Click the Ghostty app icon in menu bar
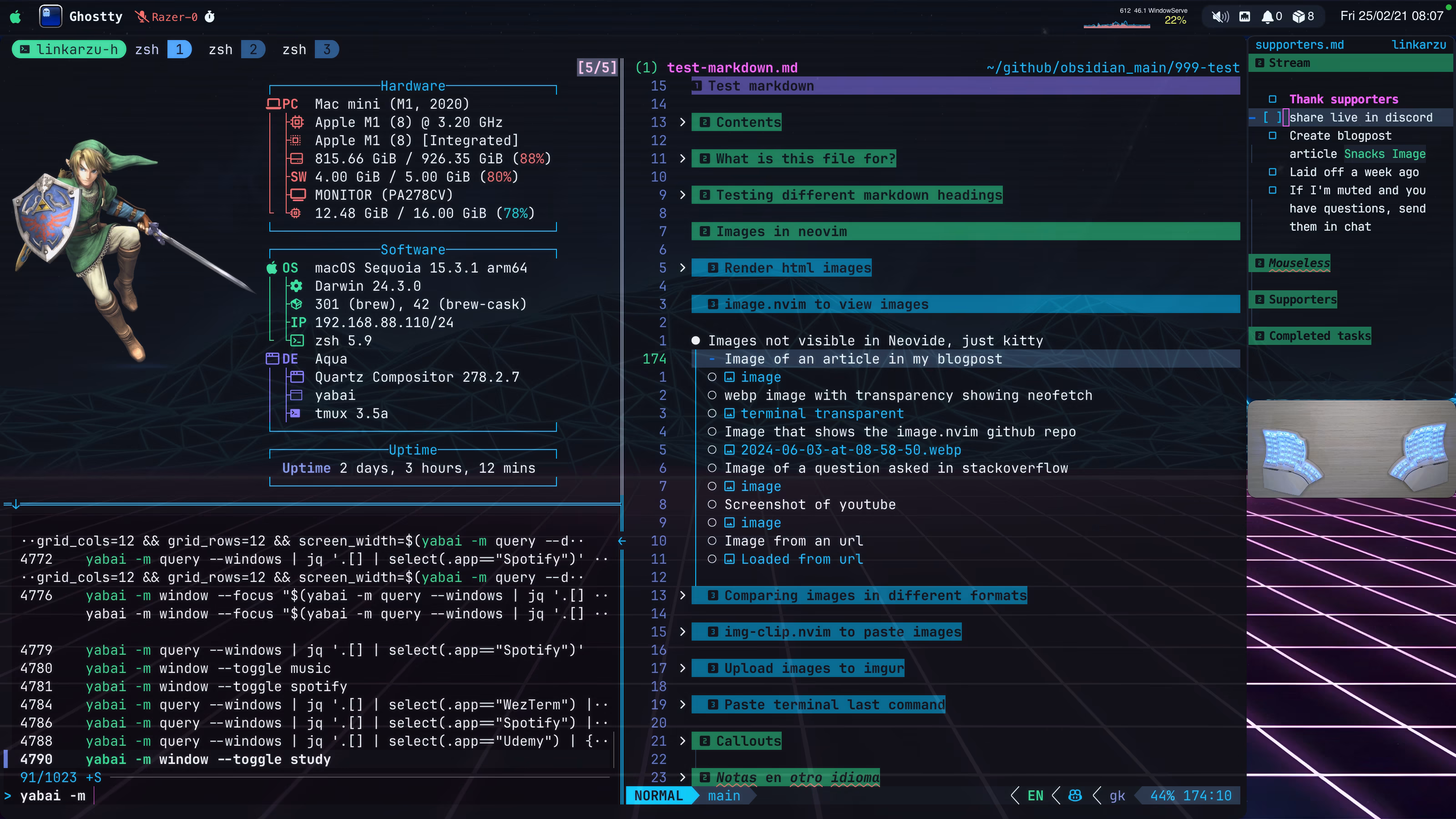This screenshot has height=819, width=1456. click(51, 16)
